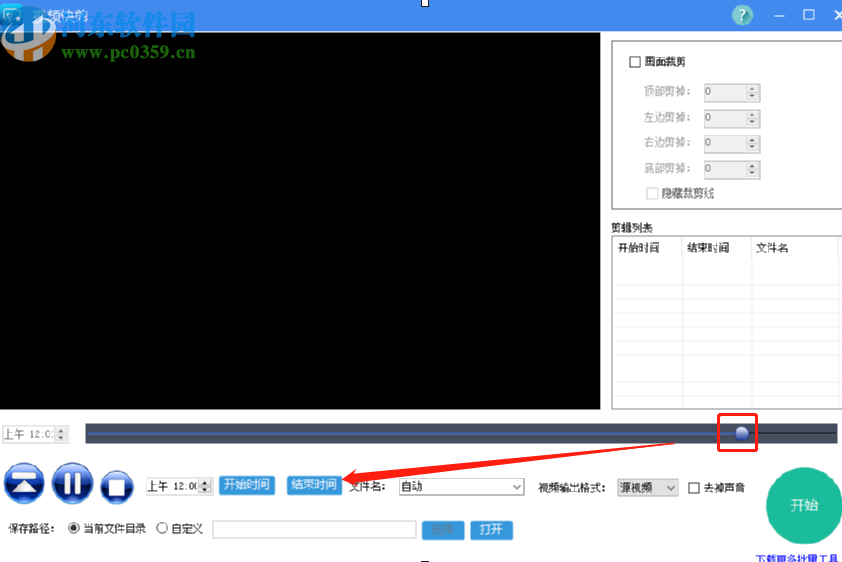Check the 去掉声音 option
The image size is (842, 562).
tap(694, 488)
